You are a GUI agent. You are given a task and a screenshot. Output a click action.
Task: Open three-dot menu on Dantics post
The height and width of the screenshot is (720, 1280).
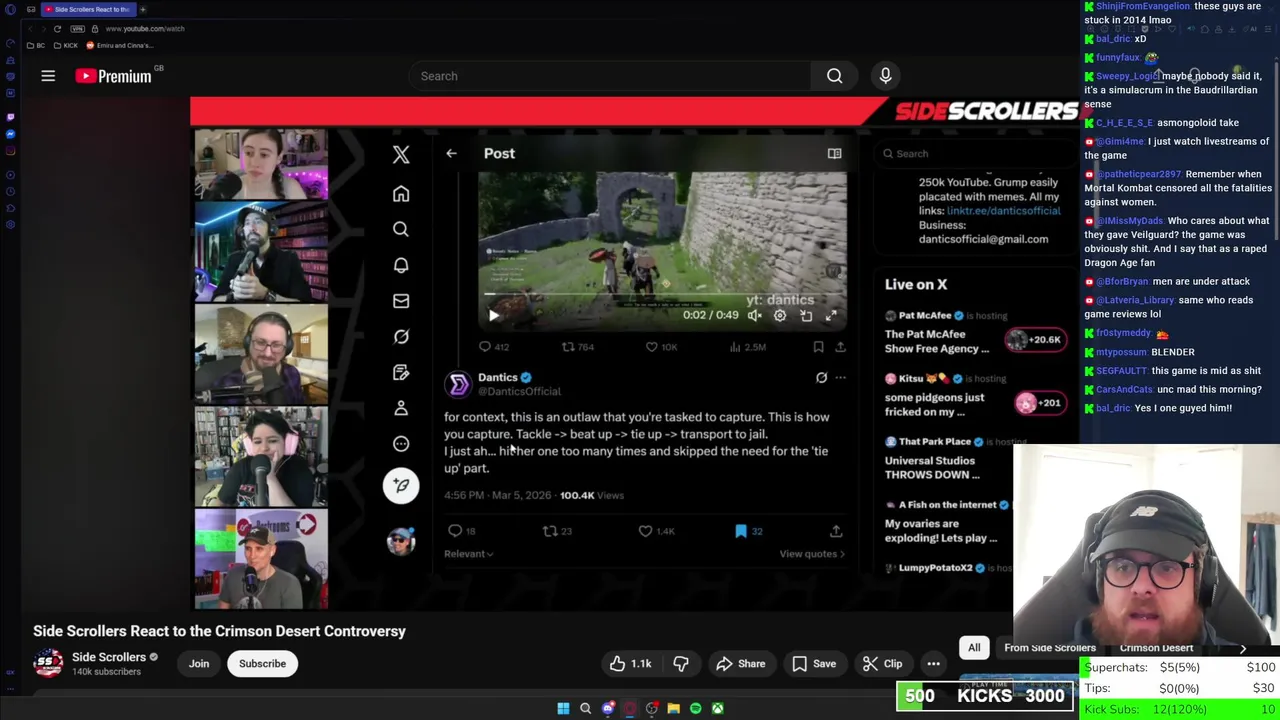tap(840, 378)
